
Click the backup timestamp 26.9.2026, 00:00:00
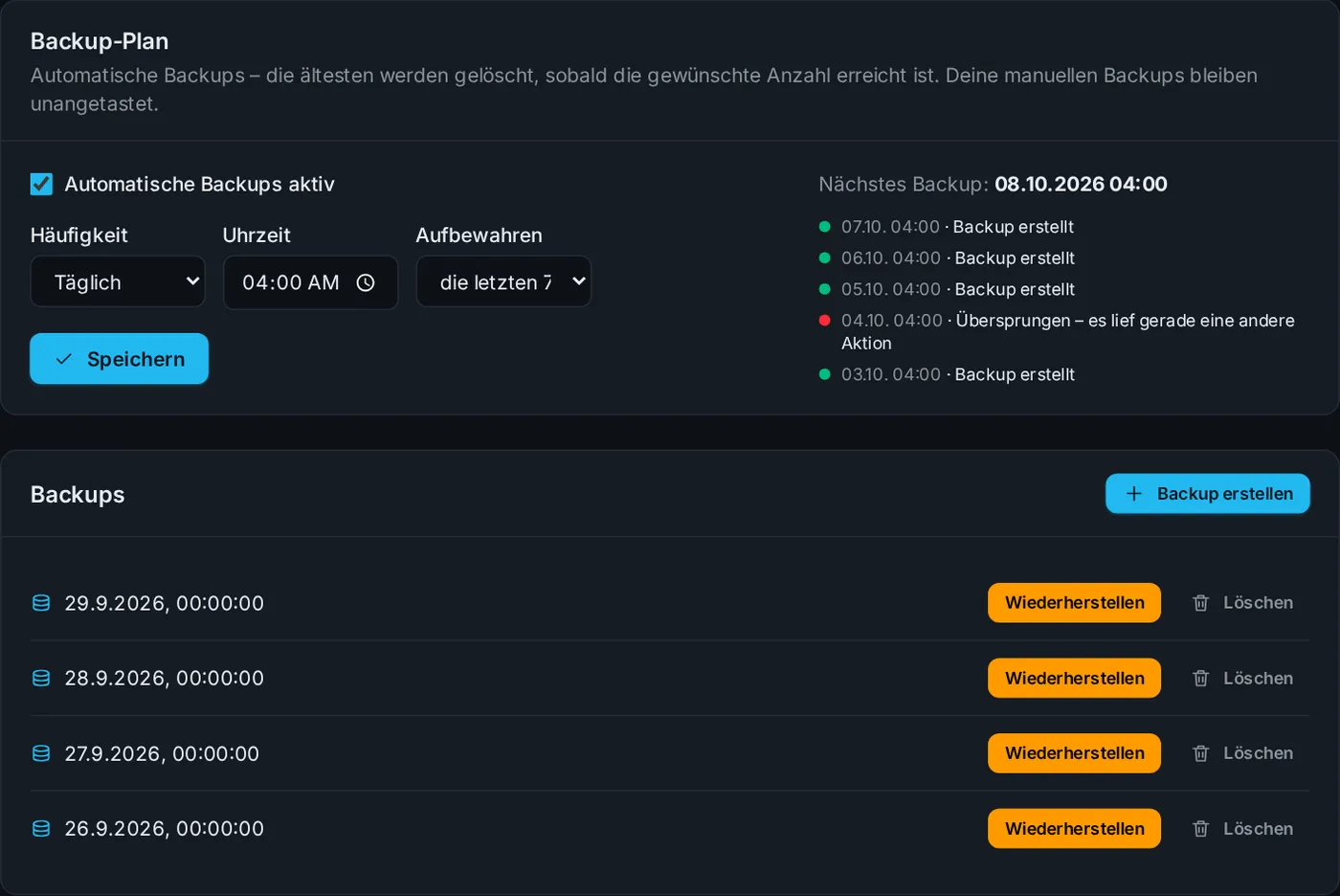(x=164, y=829)
